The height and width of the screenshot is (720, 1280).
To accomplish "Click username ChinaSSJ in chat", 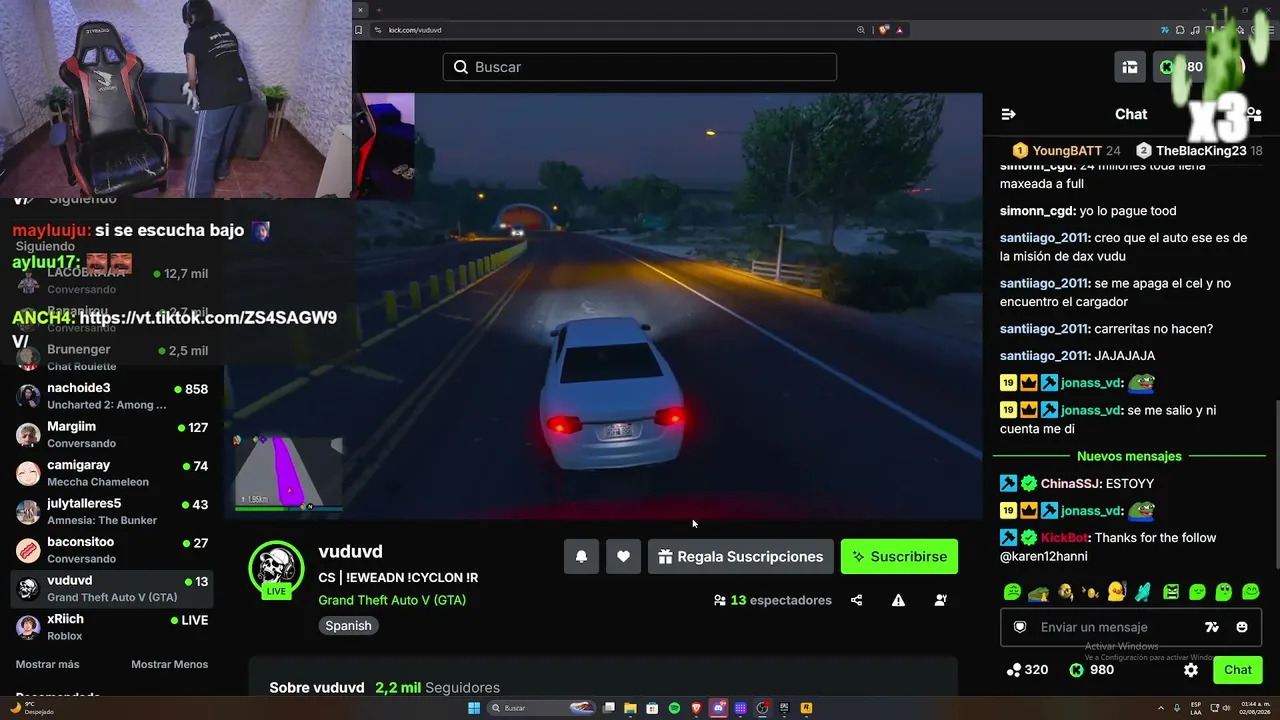I will 1069,484.
